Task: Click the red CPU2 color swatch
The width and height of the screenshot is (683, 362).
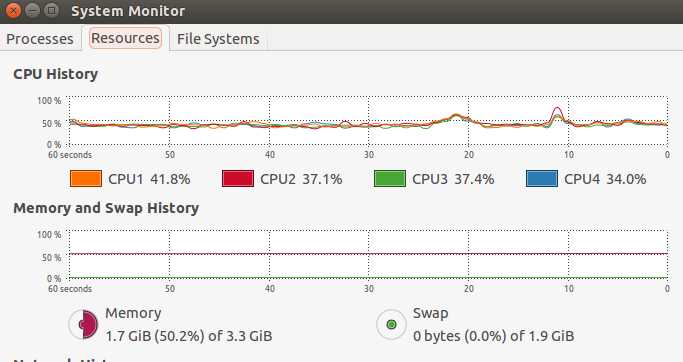Action: tap(238, 179)
